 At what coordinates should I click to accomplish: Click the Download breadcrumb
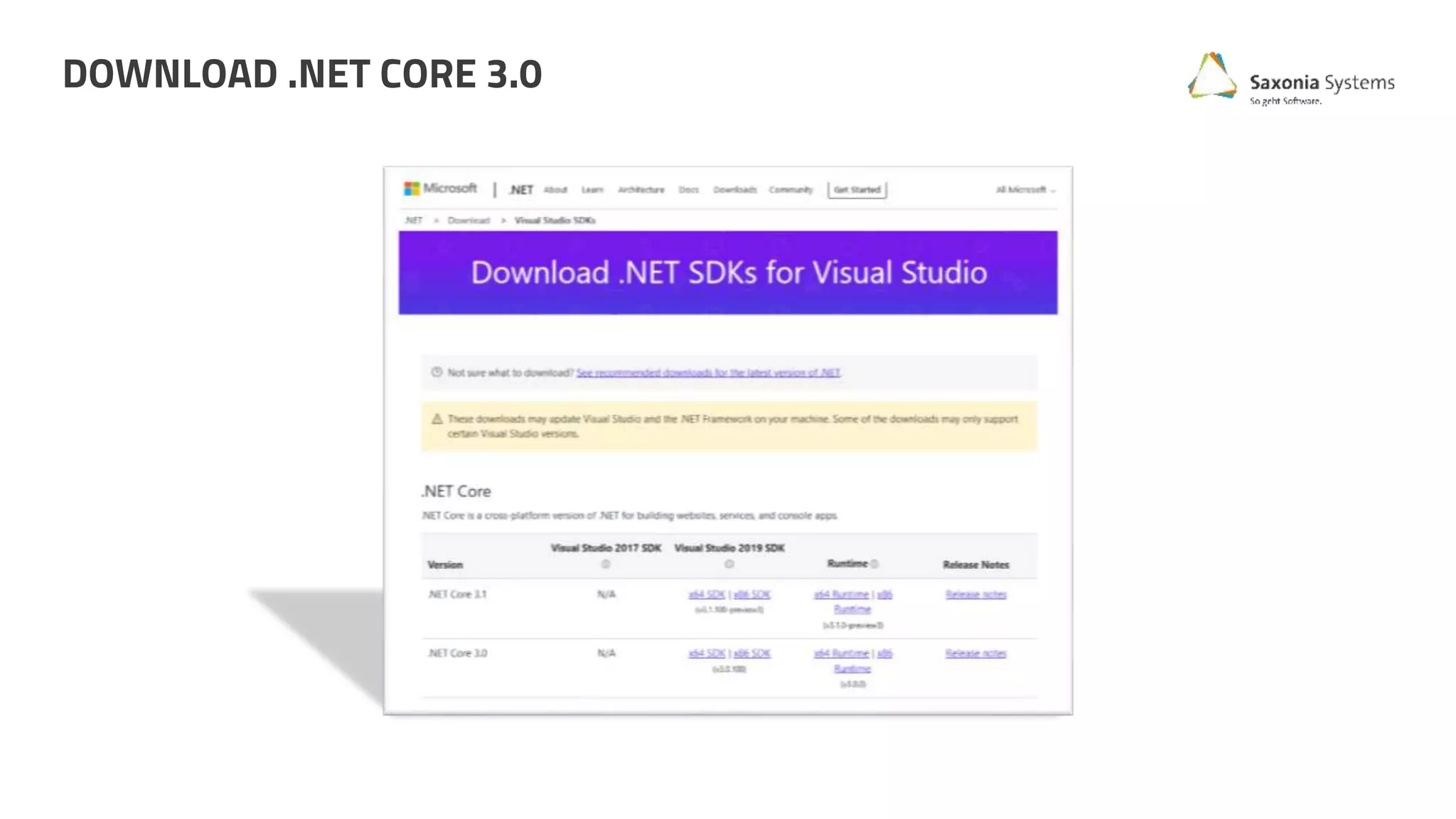point(469,220)
